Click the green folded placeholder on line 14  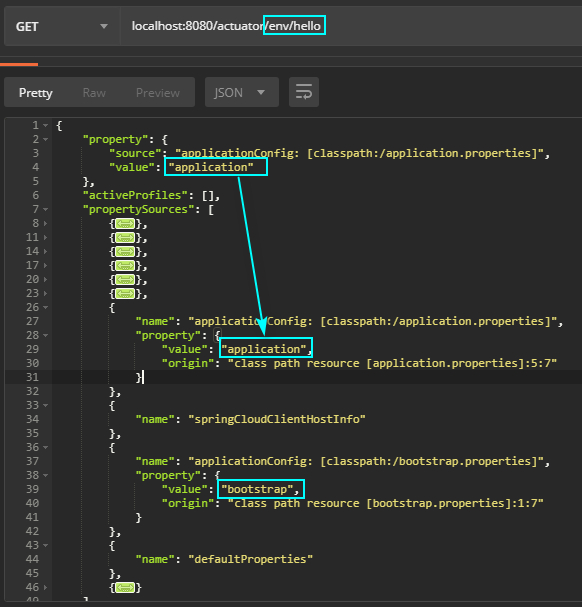(125, 252)
